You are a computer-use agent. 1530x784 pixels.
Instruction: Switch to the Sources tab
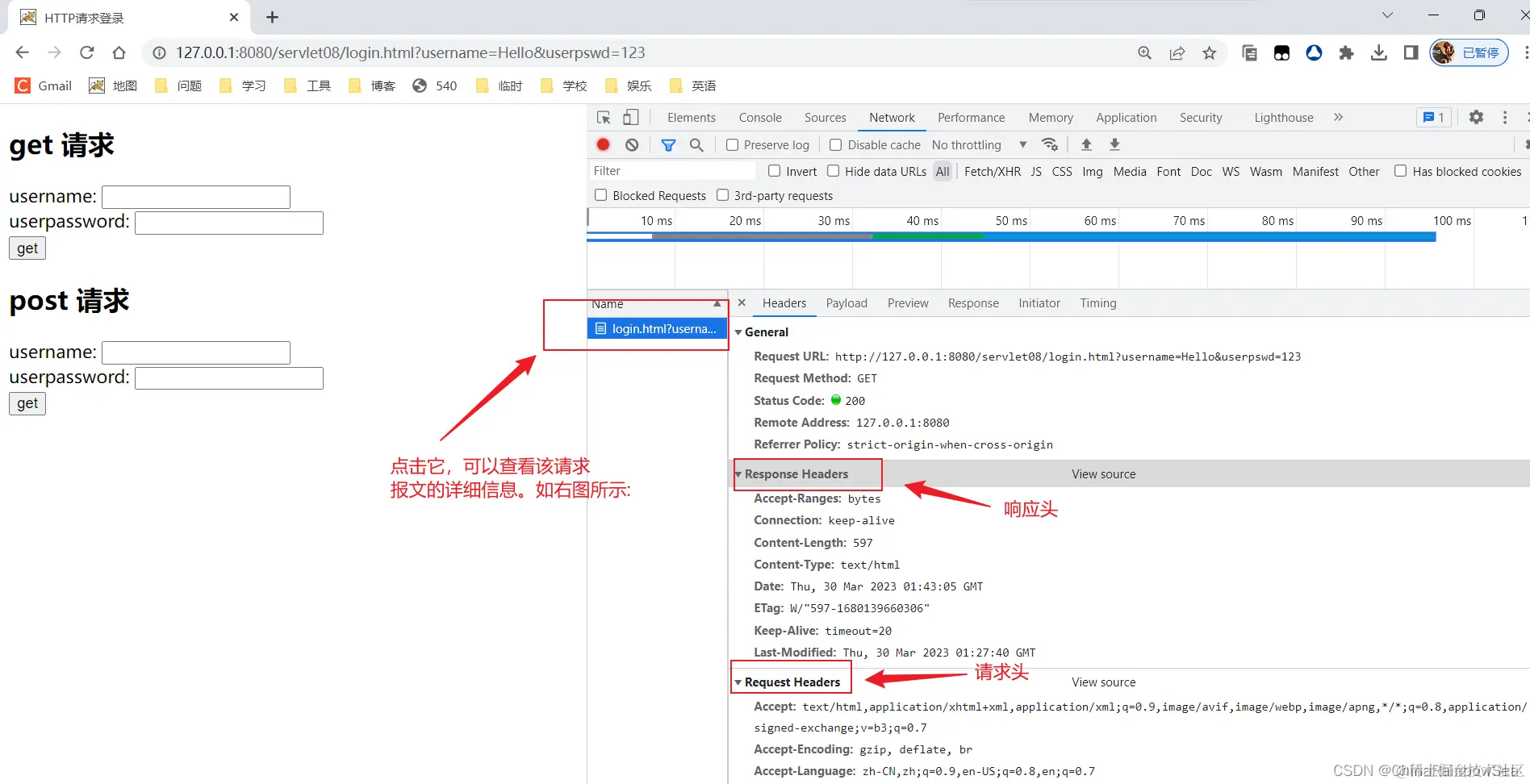(x=825, y=118)
